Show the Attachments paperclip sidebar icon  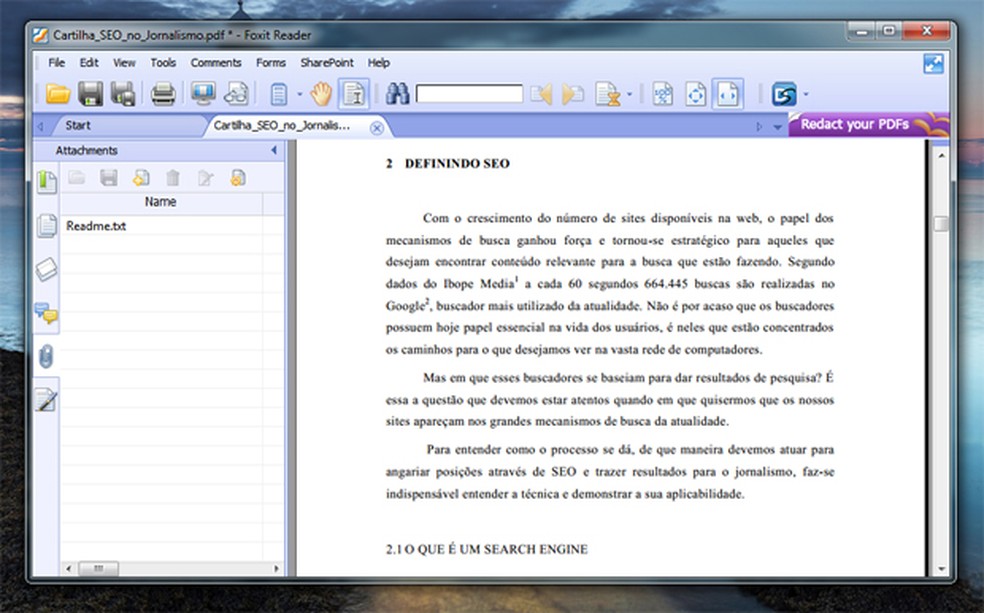46,356
